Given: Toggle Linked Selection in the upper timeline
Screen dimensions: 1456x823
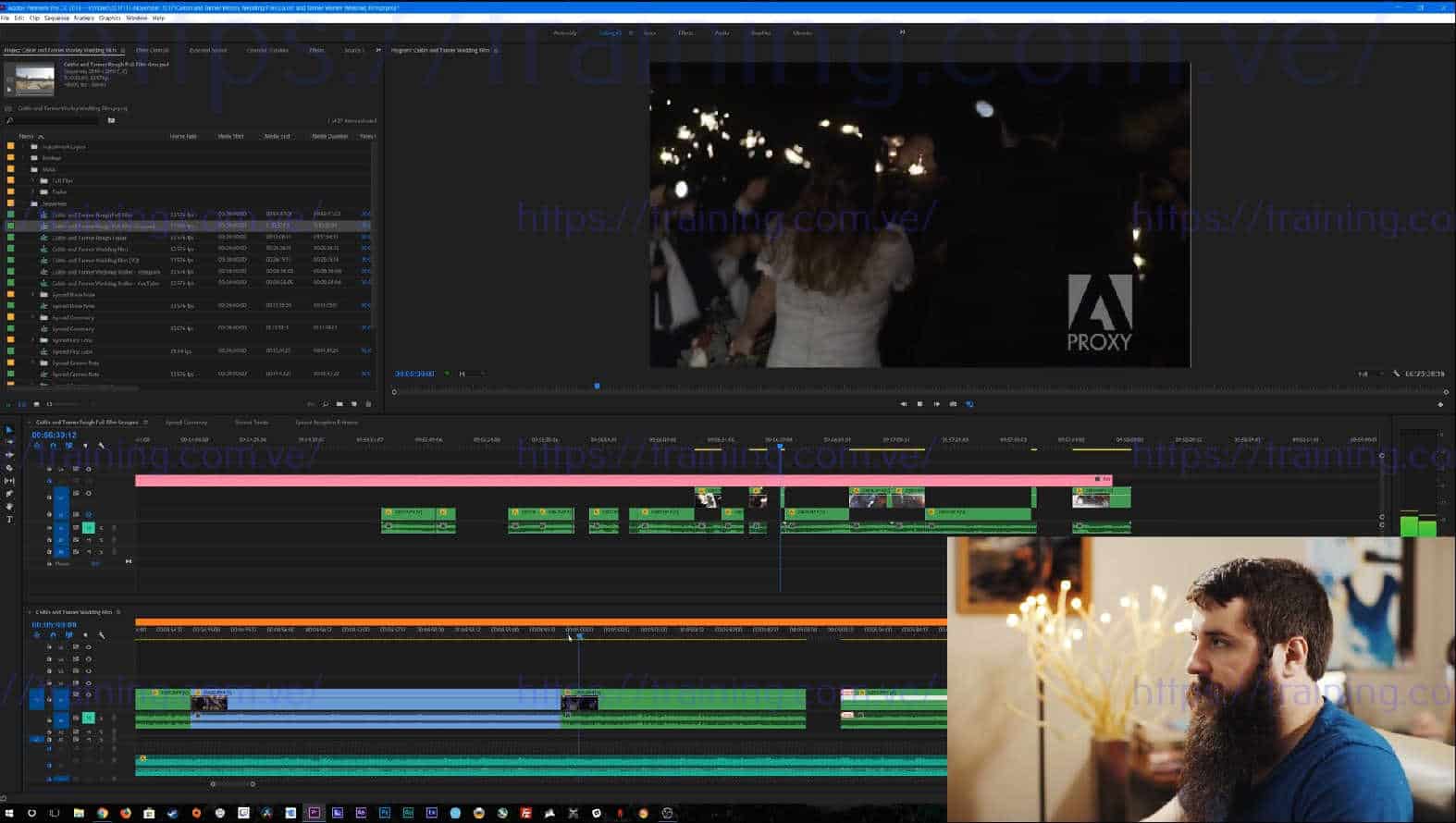Looking at the screenshot, I should 68,446.
